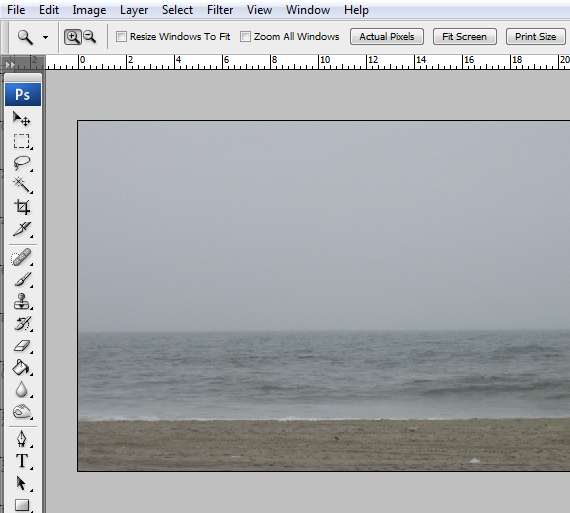This screenshot has width=570, height=513.
Task: Select the Eraser tool
Action: click(22, 346)
